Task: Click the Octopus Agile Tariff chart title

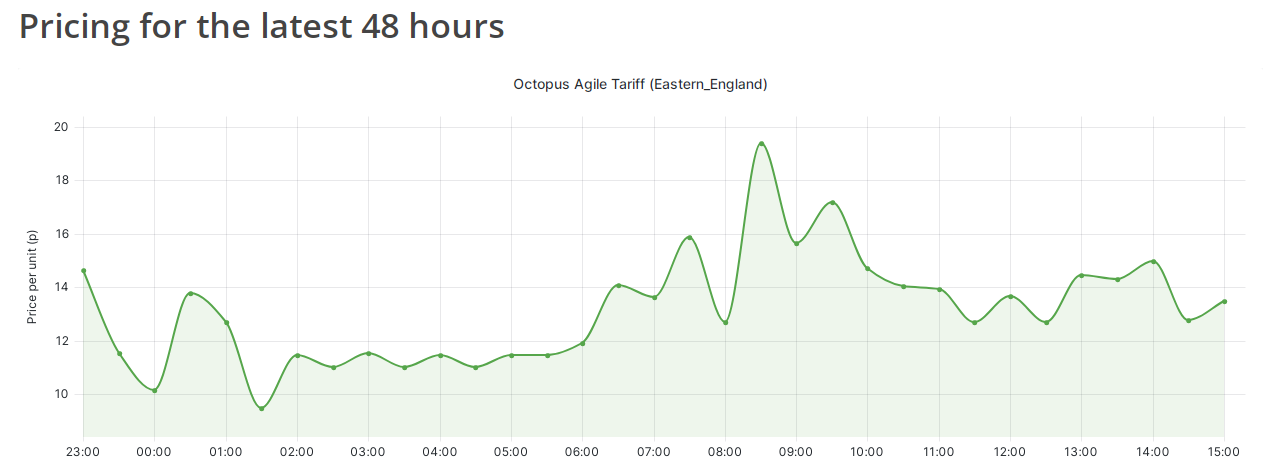Action: [640, 85]
